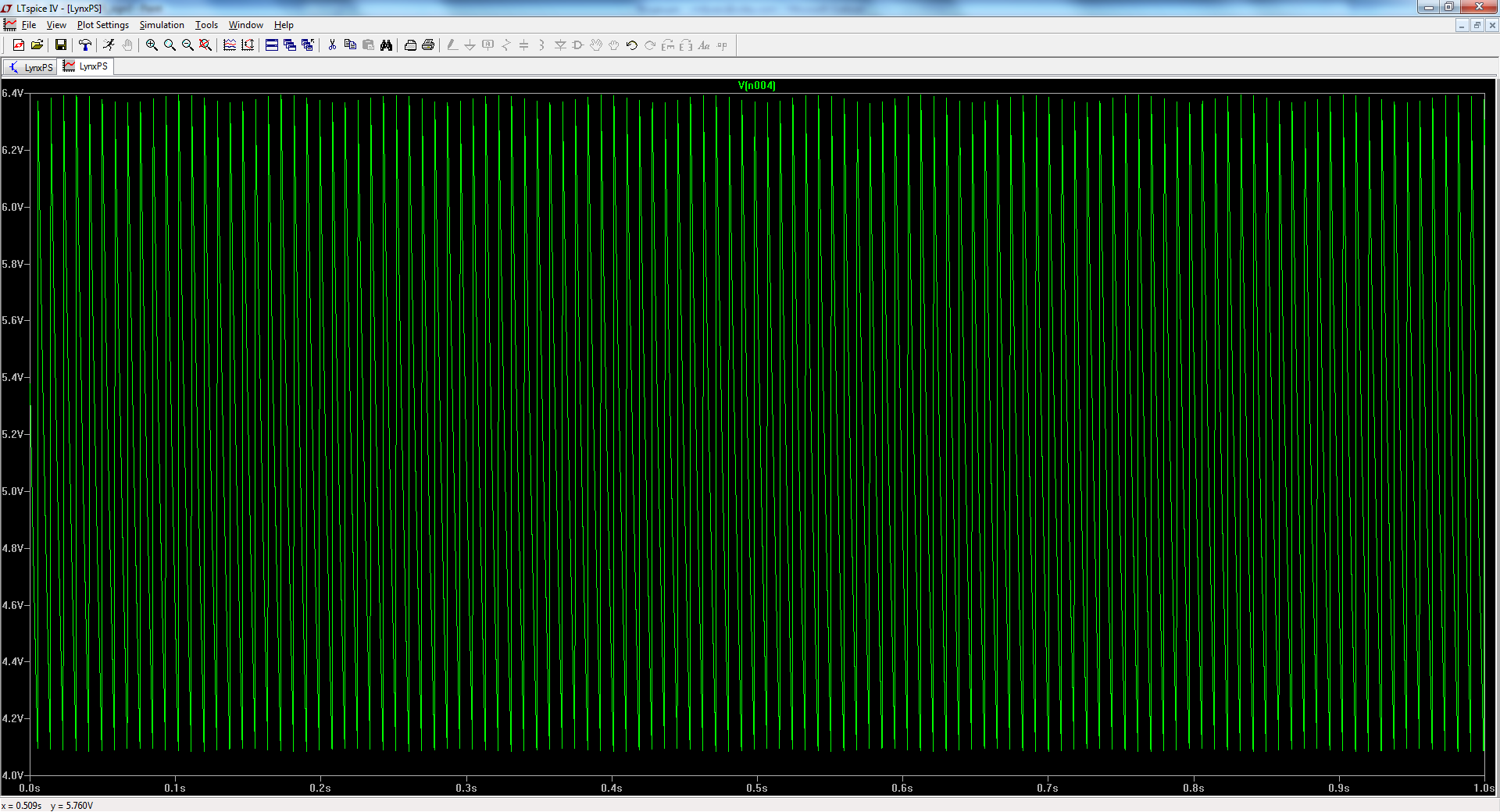
Task: Open the Tools menu
Action: tap(206, 25)
